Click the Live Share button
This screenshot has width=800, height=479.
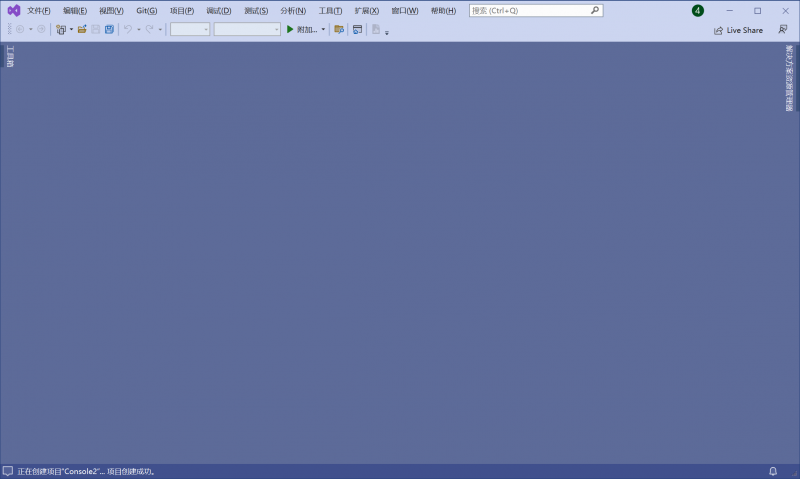click(x=738, y=30)
